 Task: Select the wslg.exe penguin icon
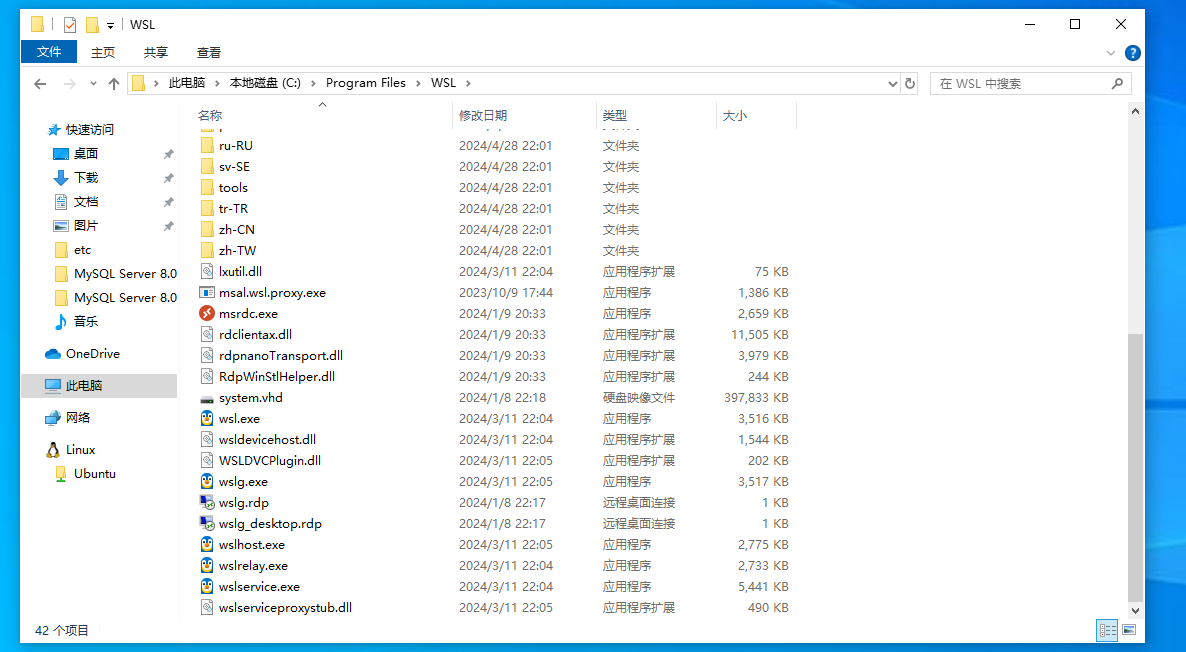pos(207,481)
